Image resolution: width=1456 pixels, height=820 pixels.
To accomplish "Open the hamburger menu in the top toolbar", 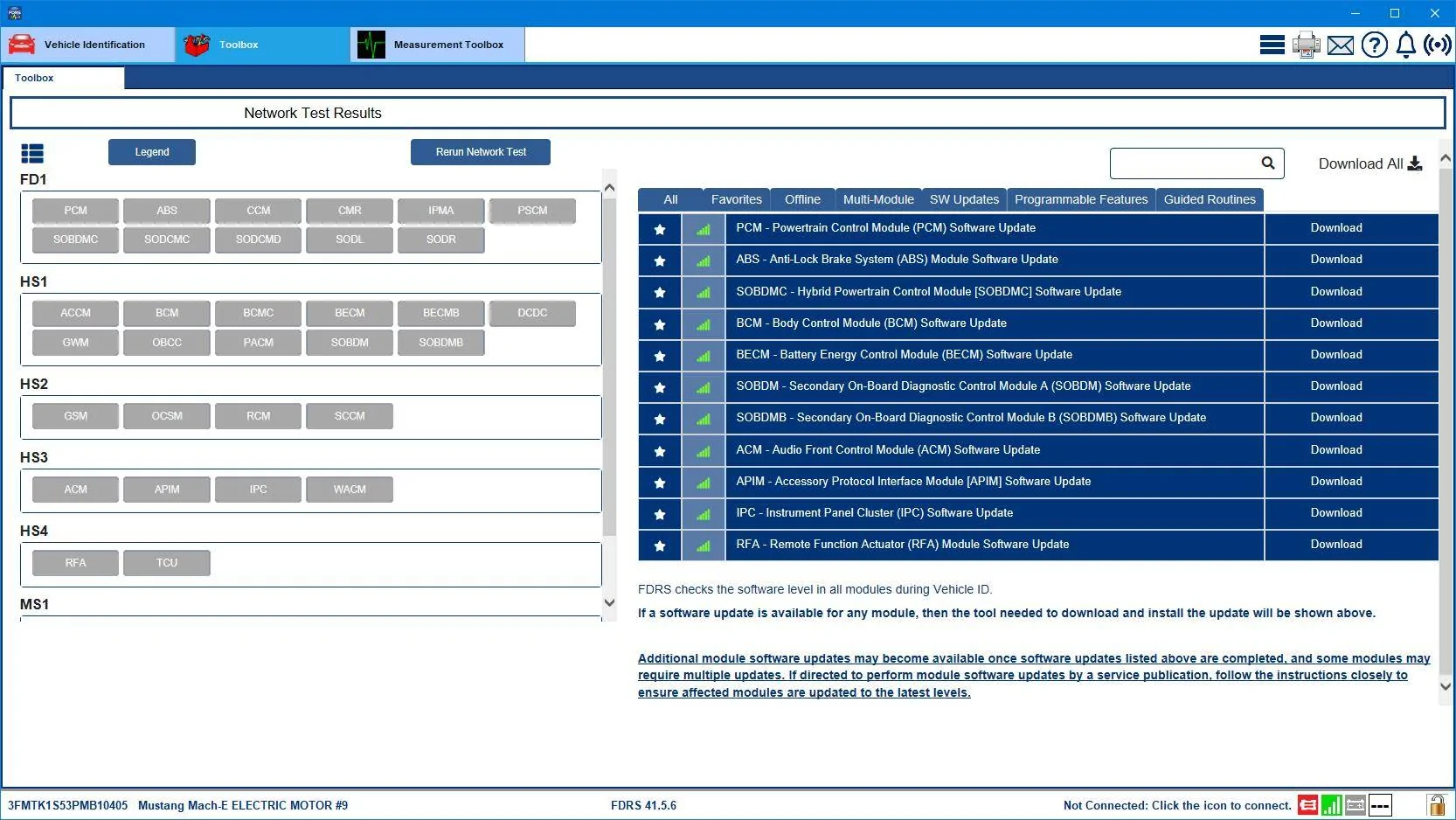I will tap(1272, 45).
